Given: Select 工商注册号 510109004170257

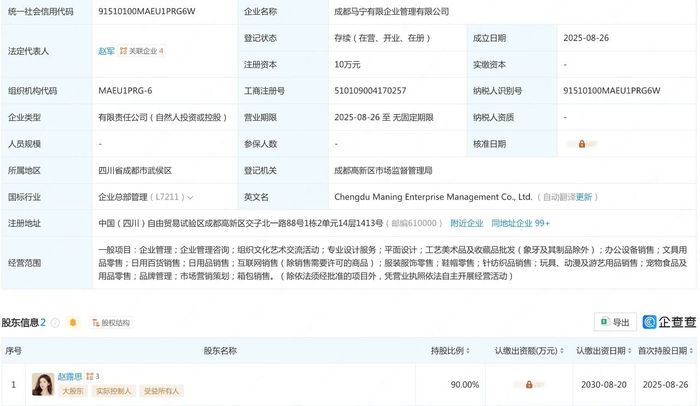Looking at the screenshot, I should [370, 91].
